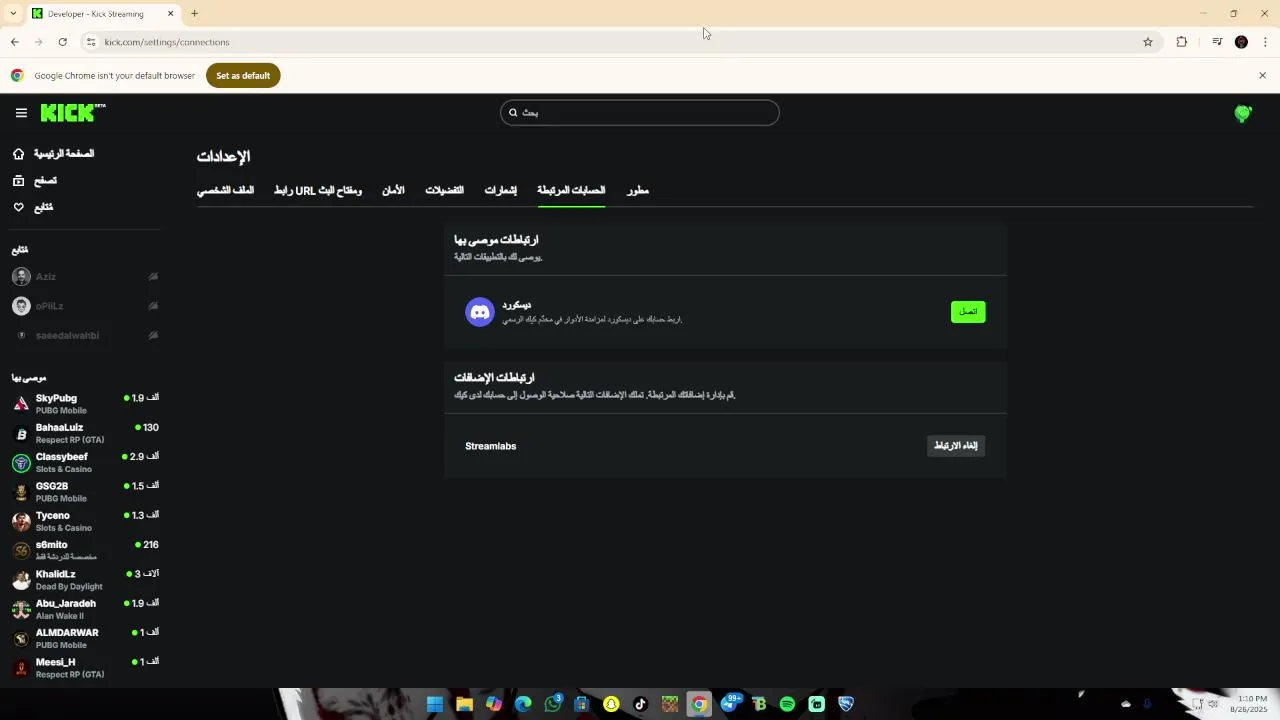Go to Home via house icon
The width and height of the screenshot is (1280, 720).
tap(18, 154)
